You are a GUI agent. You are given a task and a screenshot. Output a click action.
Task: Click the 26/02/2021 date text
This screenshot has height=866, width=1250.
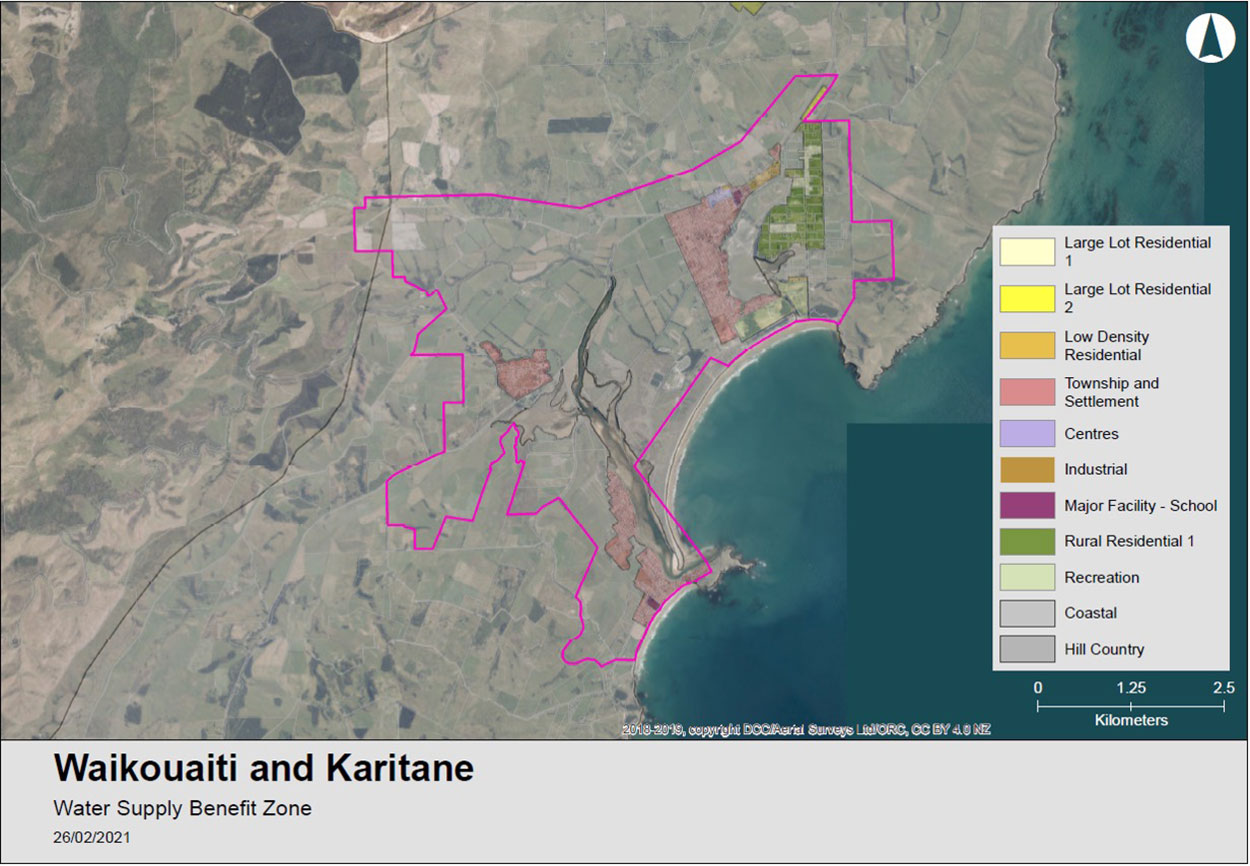(x=92, y=838)
